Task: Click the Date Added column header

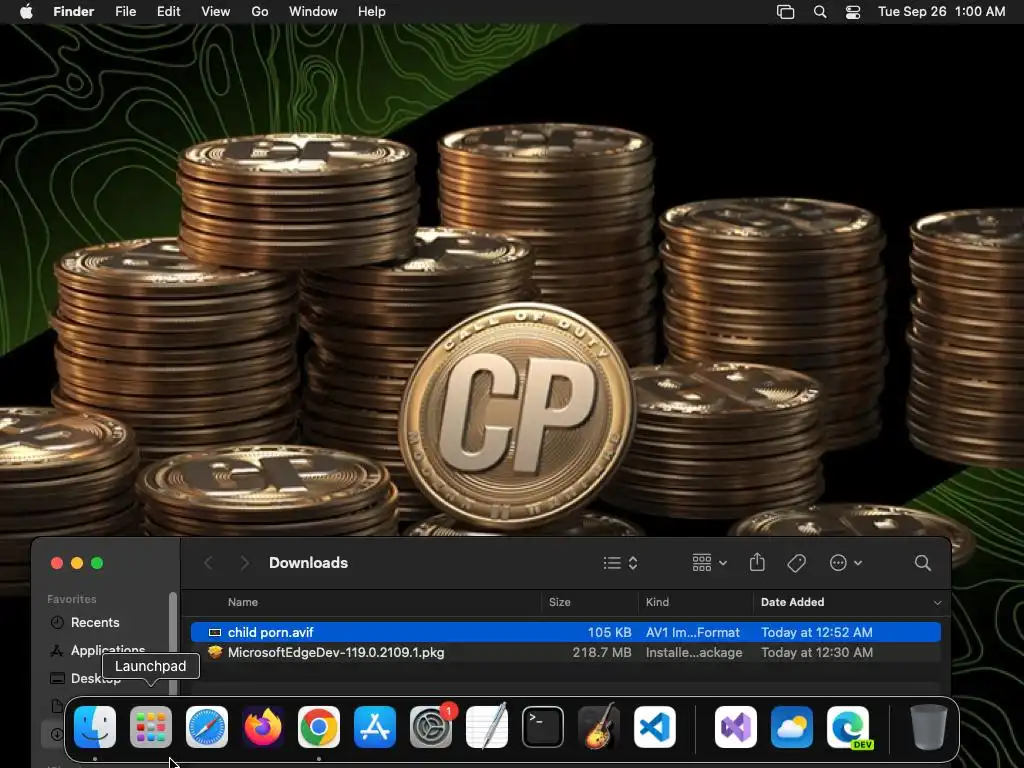Action: click(x=792, y=602)
